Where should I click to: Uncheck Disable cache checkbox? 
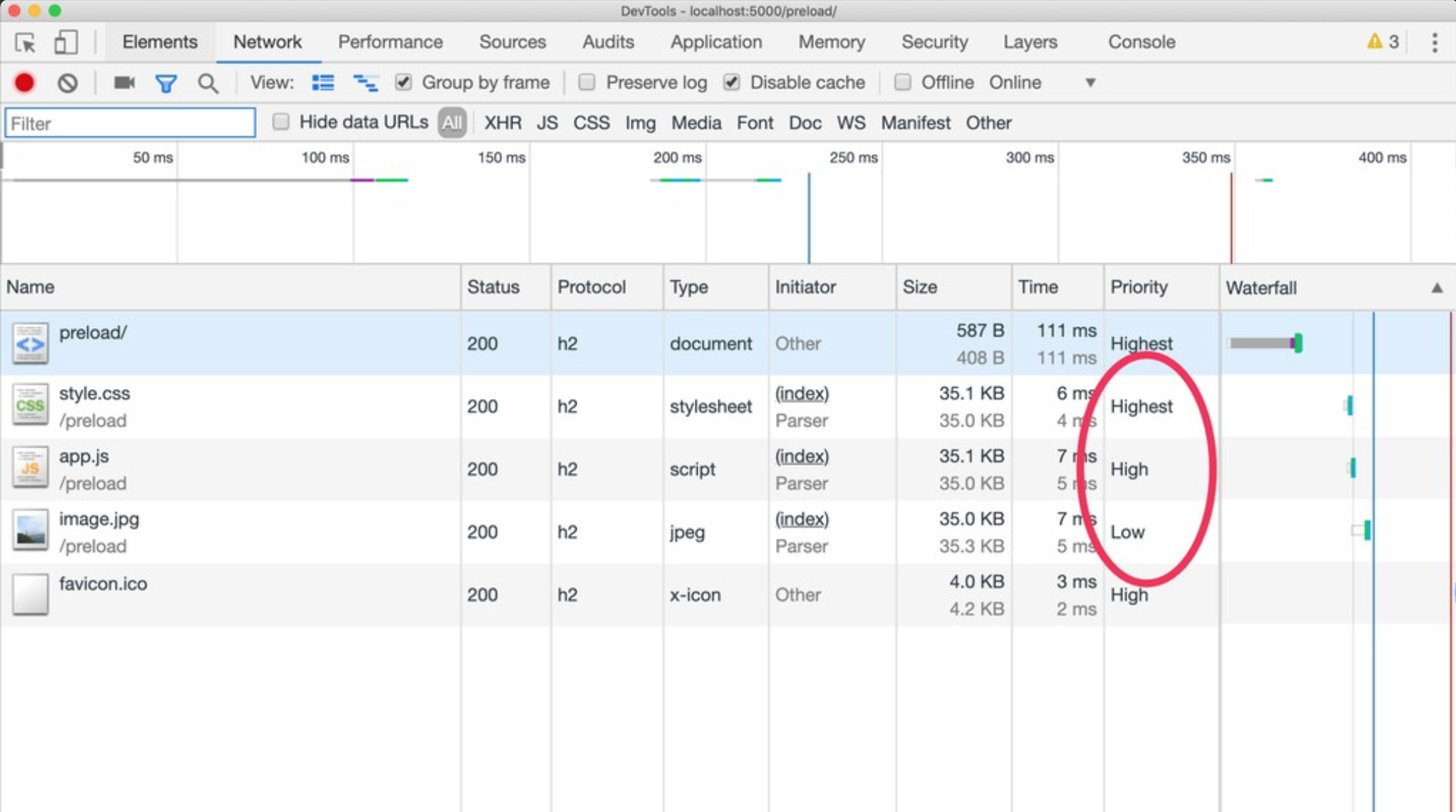pos(732,82)
